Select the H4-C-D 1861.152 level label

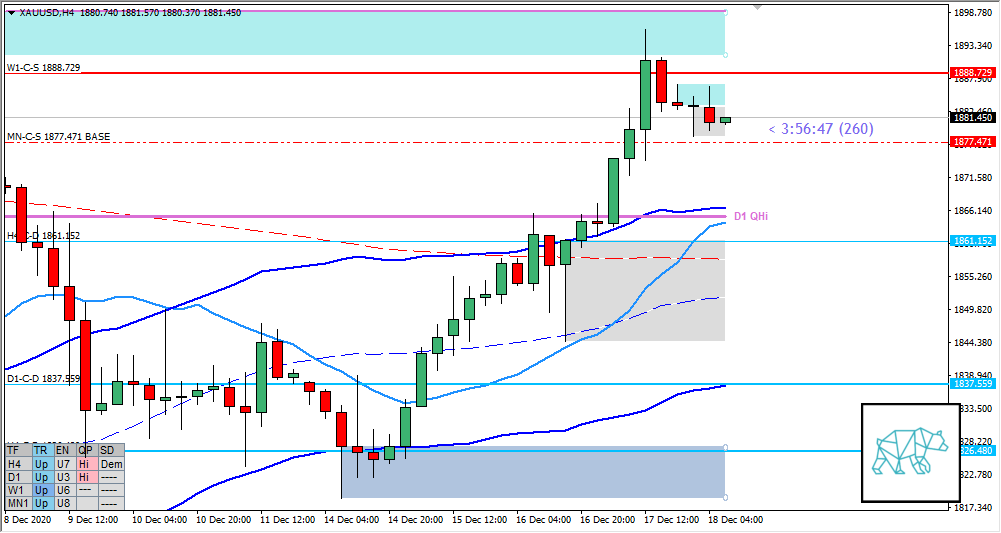[44, 236]
